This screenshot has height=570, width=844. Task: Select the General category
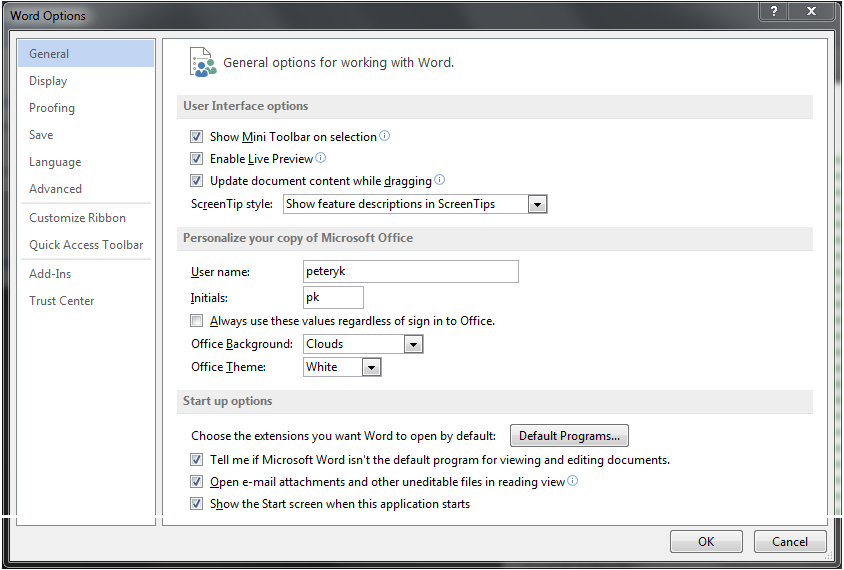(86, 54)
